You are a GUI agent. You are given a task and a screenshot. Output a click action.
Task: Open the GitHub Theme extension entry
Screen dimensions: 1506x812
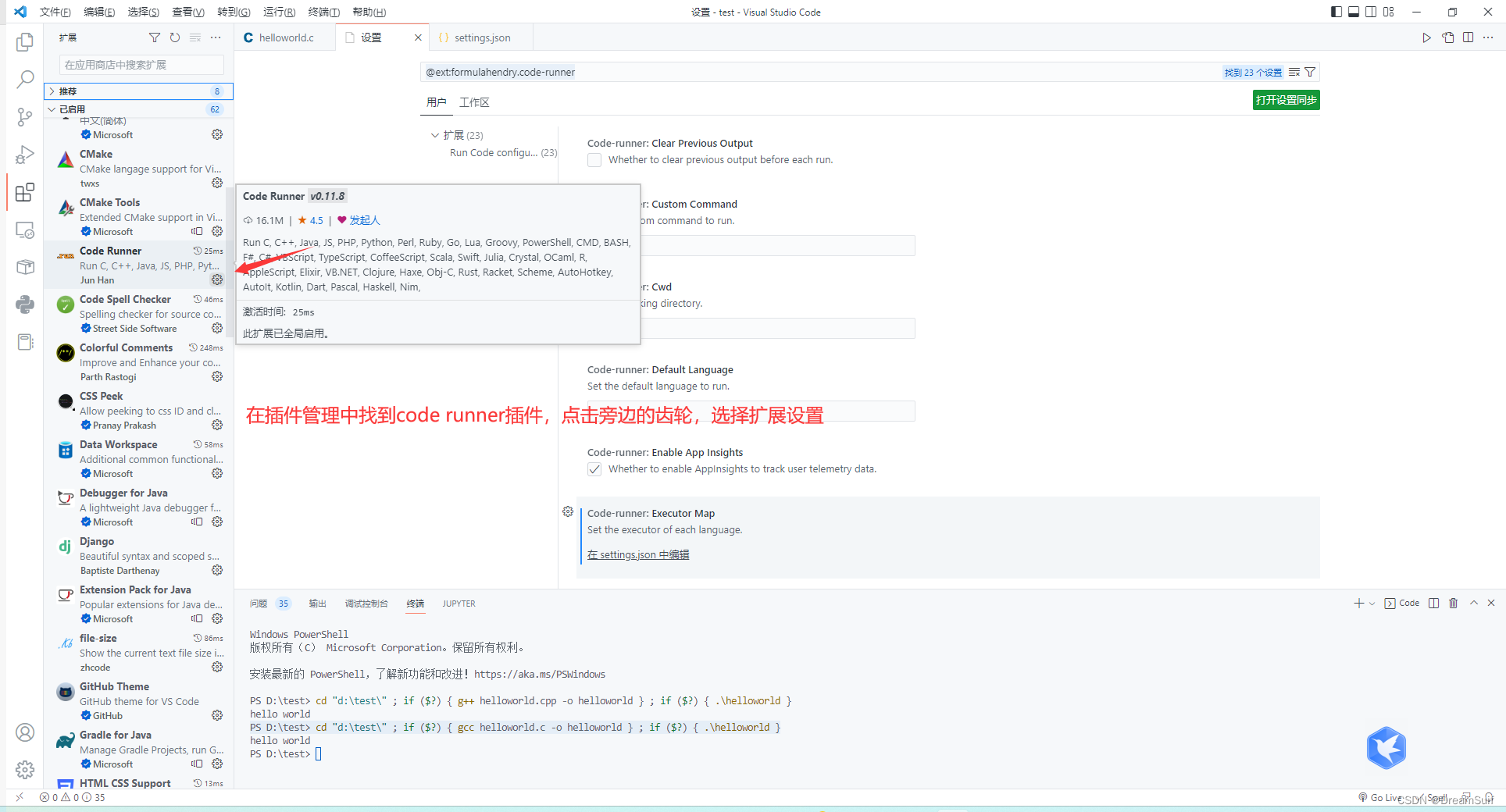tap(139, 700)
